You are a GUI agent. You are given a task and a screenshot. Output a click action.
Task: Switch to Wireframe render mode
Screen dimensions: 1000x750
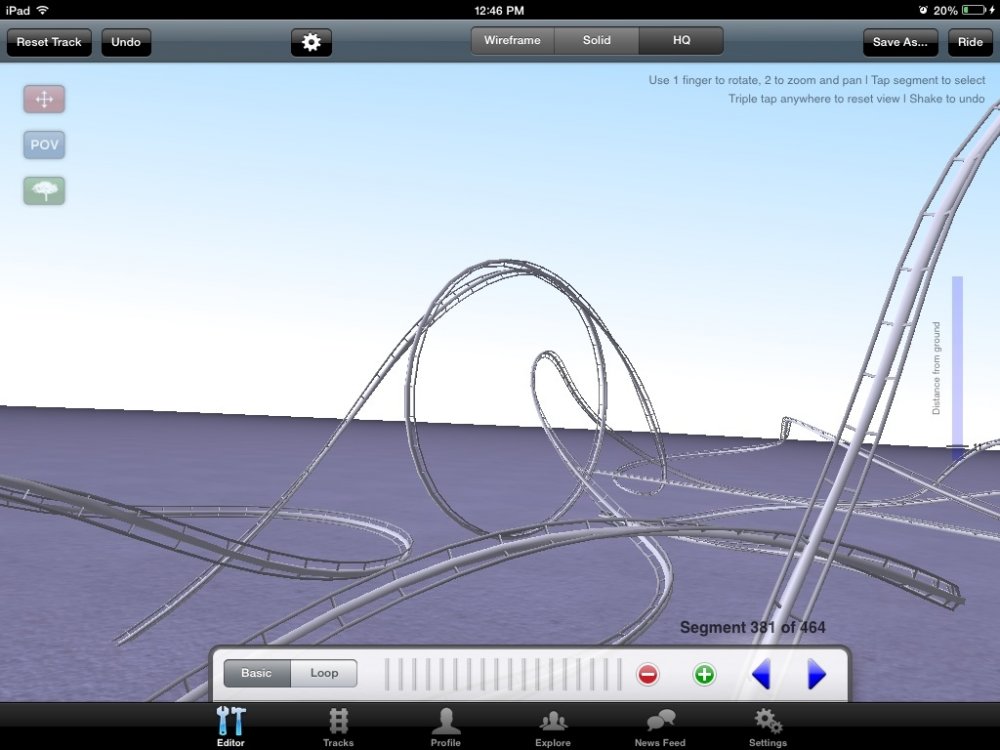[512, 41]
